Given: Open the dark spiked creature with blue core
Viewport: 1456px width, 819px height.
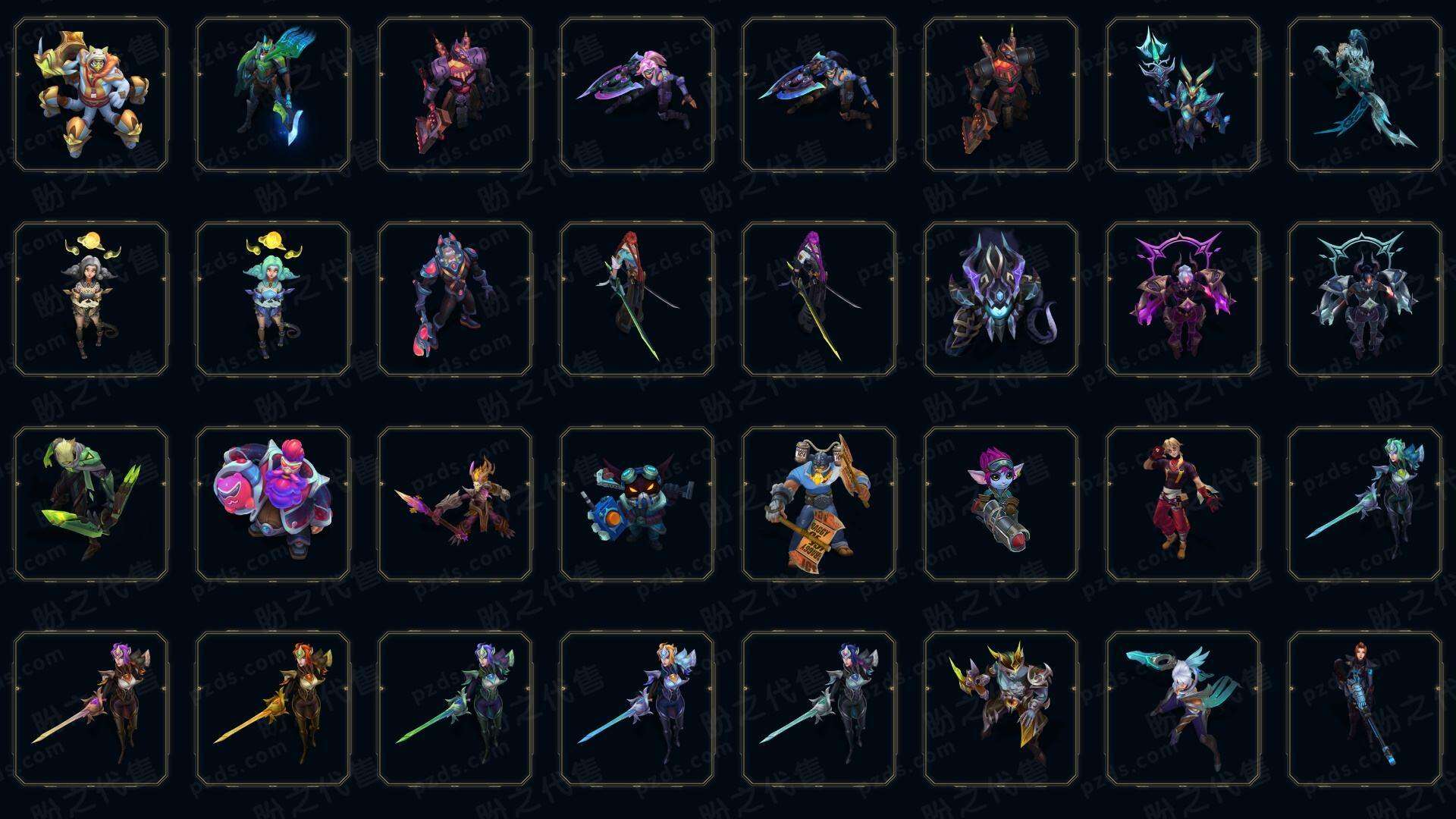Looking at the screenshot, I should (1001, 299).
